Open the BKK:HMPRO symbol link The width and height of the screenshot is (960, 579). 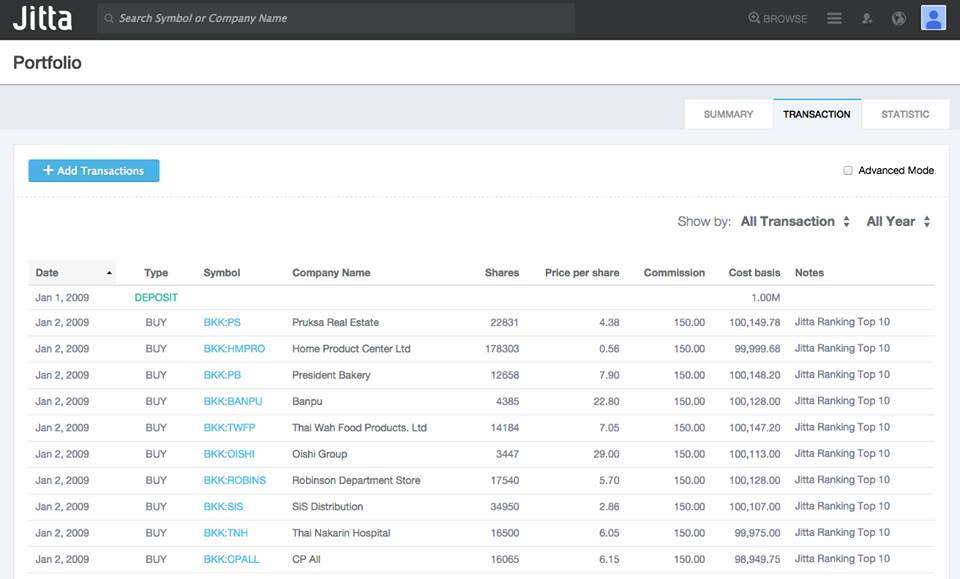[234, 348]
